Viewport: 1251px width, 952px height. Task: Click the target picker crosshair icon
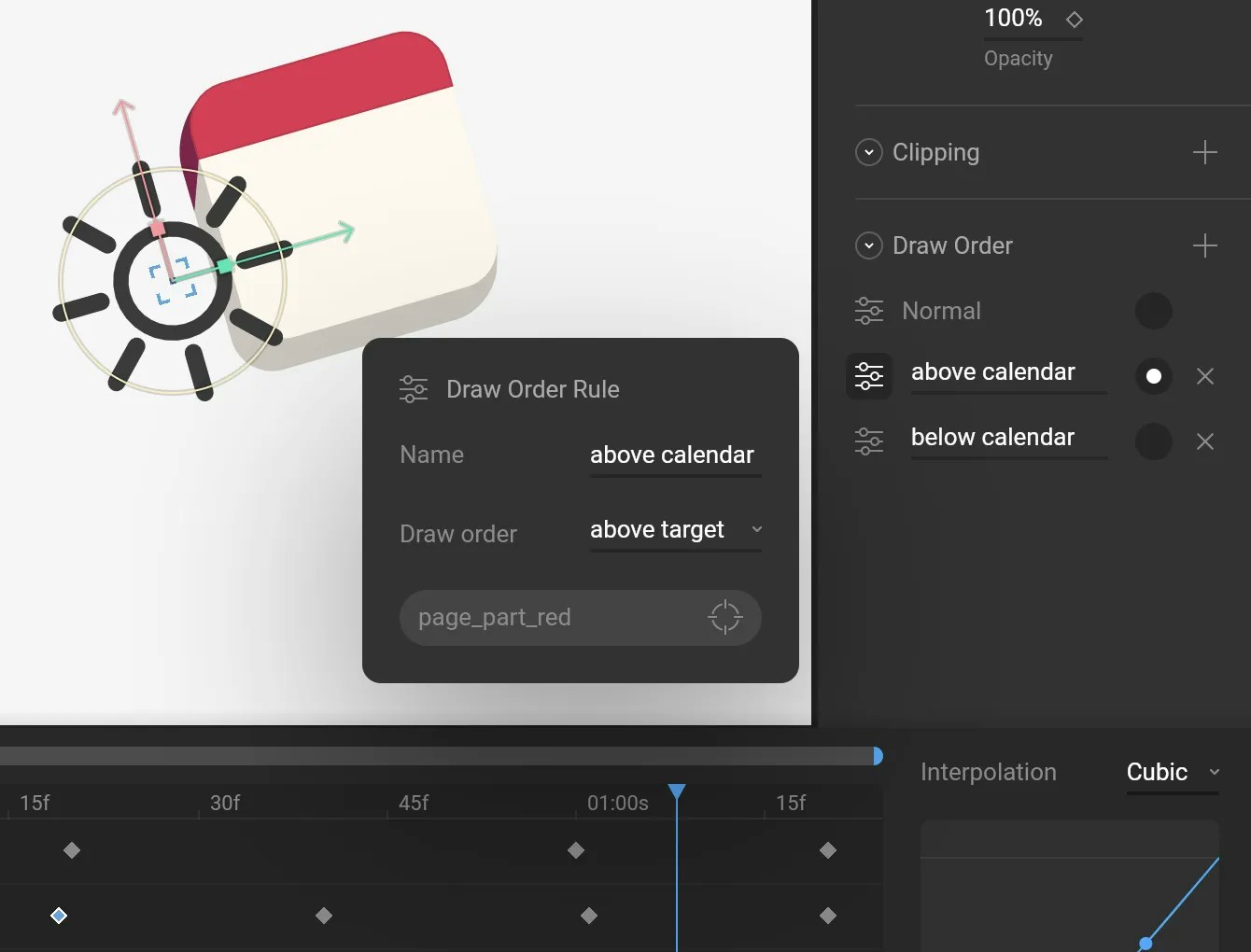(724, 617)
